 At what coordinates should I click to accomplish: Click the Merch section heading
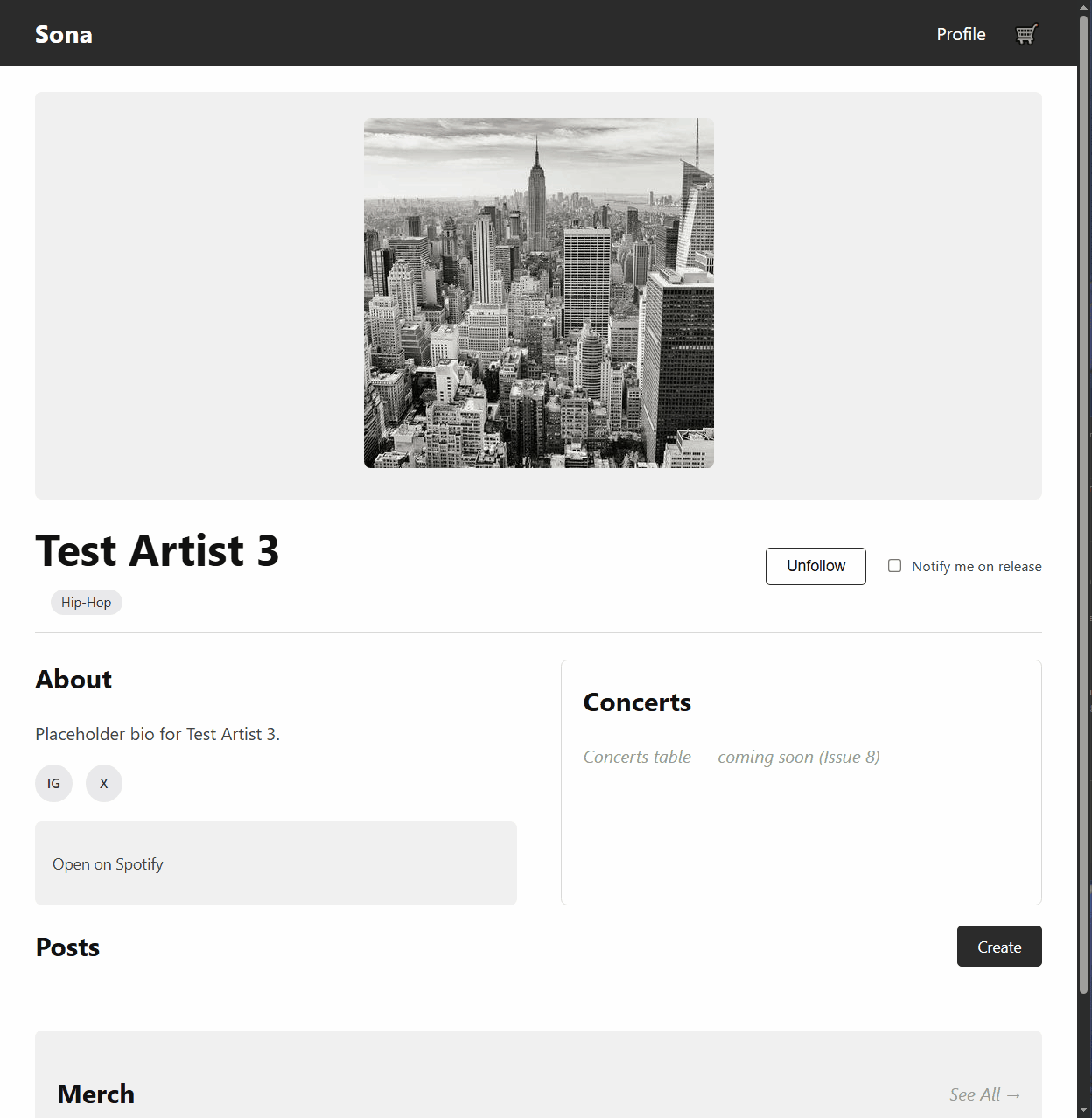pyautogui.click(x=96, y=1094)
